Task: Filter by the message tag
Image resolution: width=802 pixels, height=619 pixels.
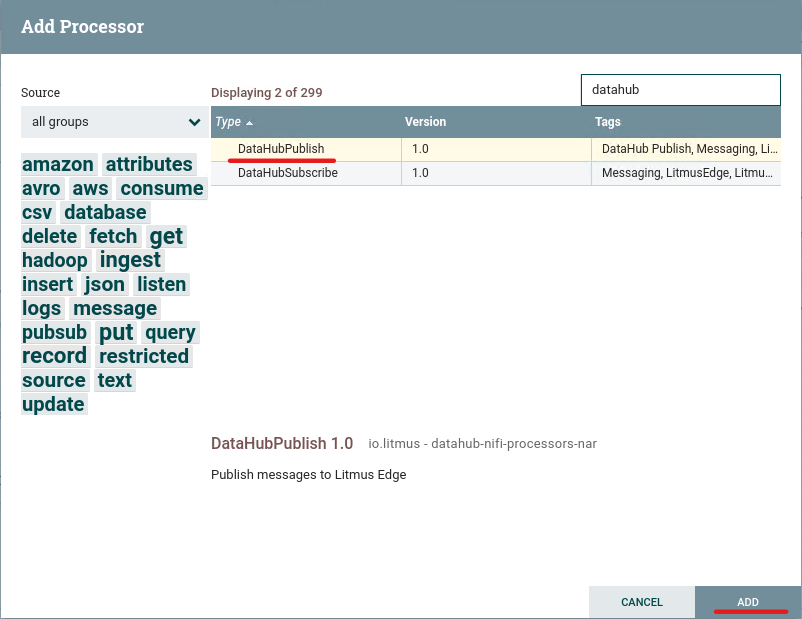Action: pyautogui.click(x=115, y=308)
